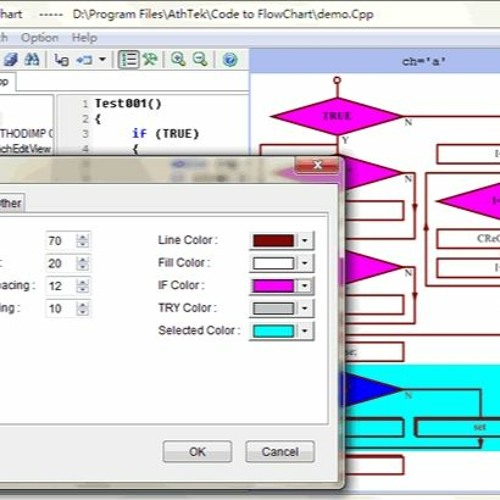Decrease the 70 value with down arrow
This screenshot has width=500, height=500.
[82, 244]
